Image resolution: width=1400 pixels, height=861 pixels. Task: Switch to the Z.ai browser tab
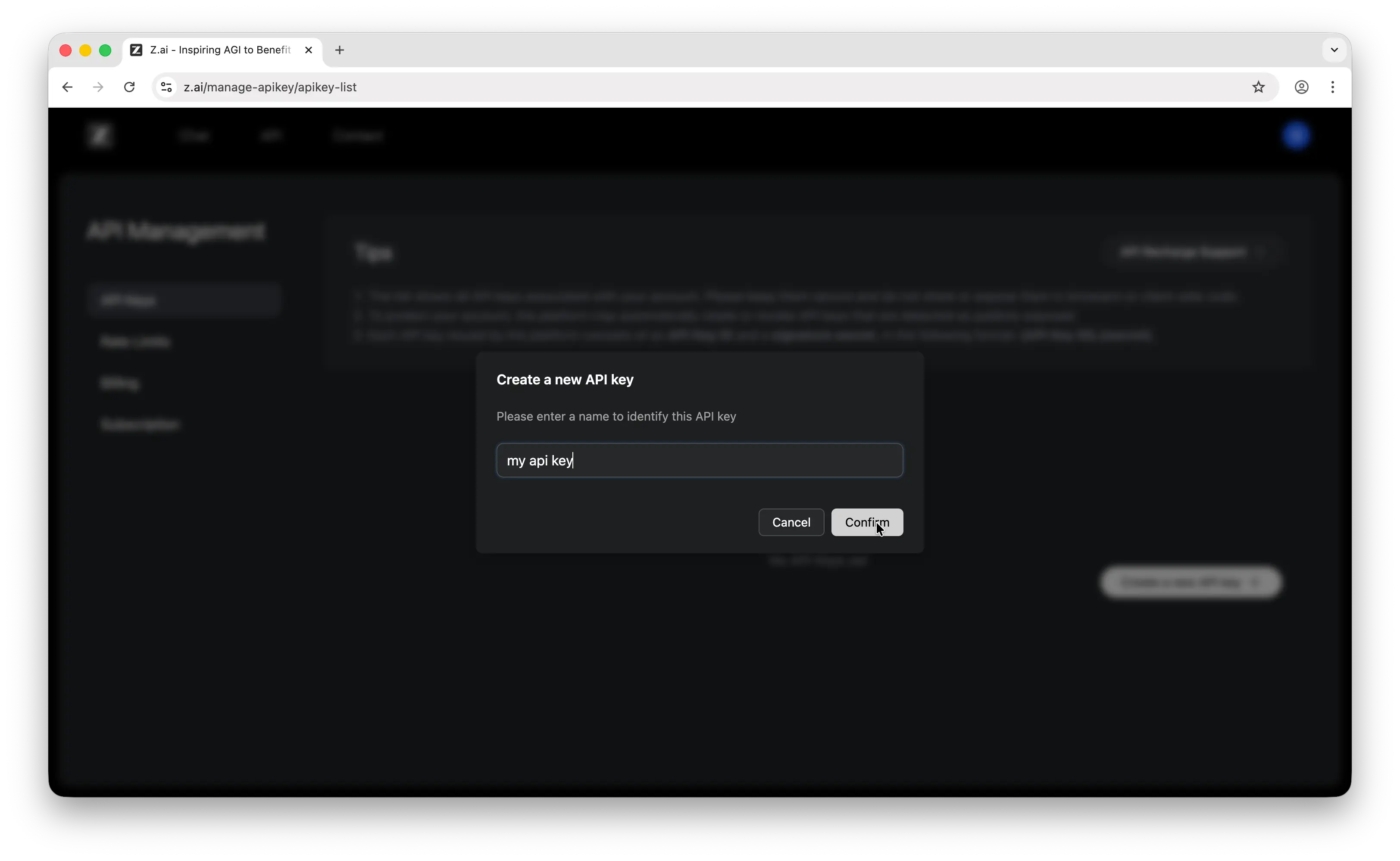click(x=216, y=50)
